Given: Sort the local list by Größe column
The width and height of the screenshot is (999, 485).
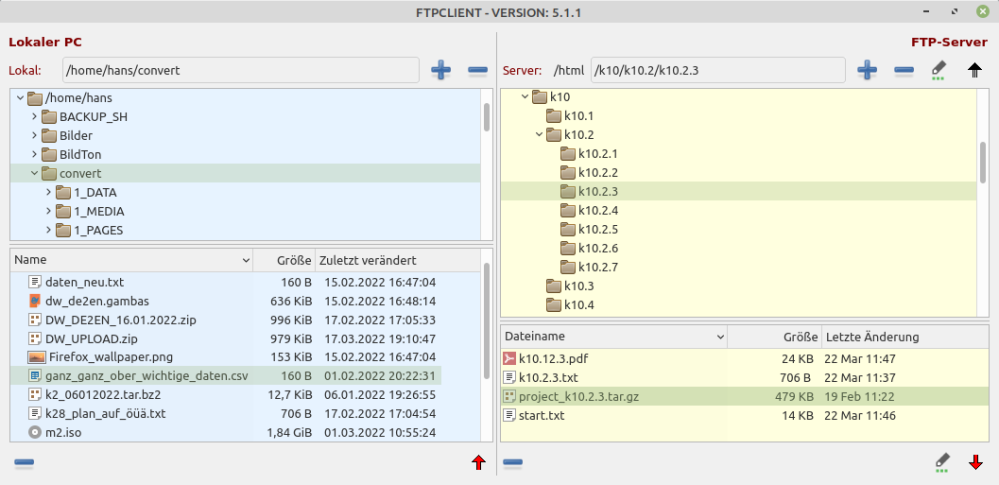Looking at the screenshot, I should 294,260.
